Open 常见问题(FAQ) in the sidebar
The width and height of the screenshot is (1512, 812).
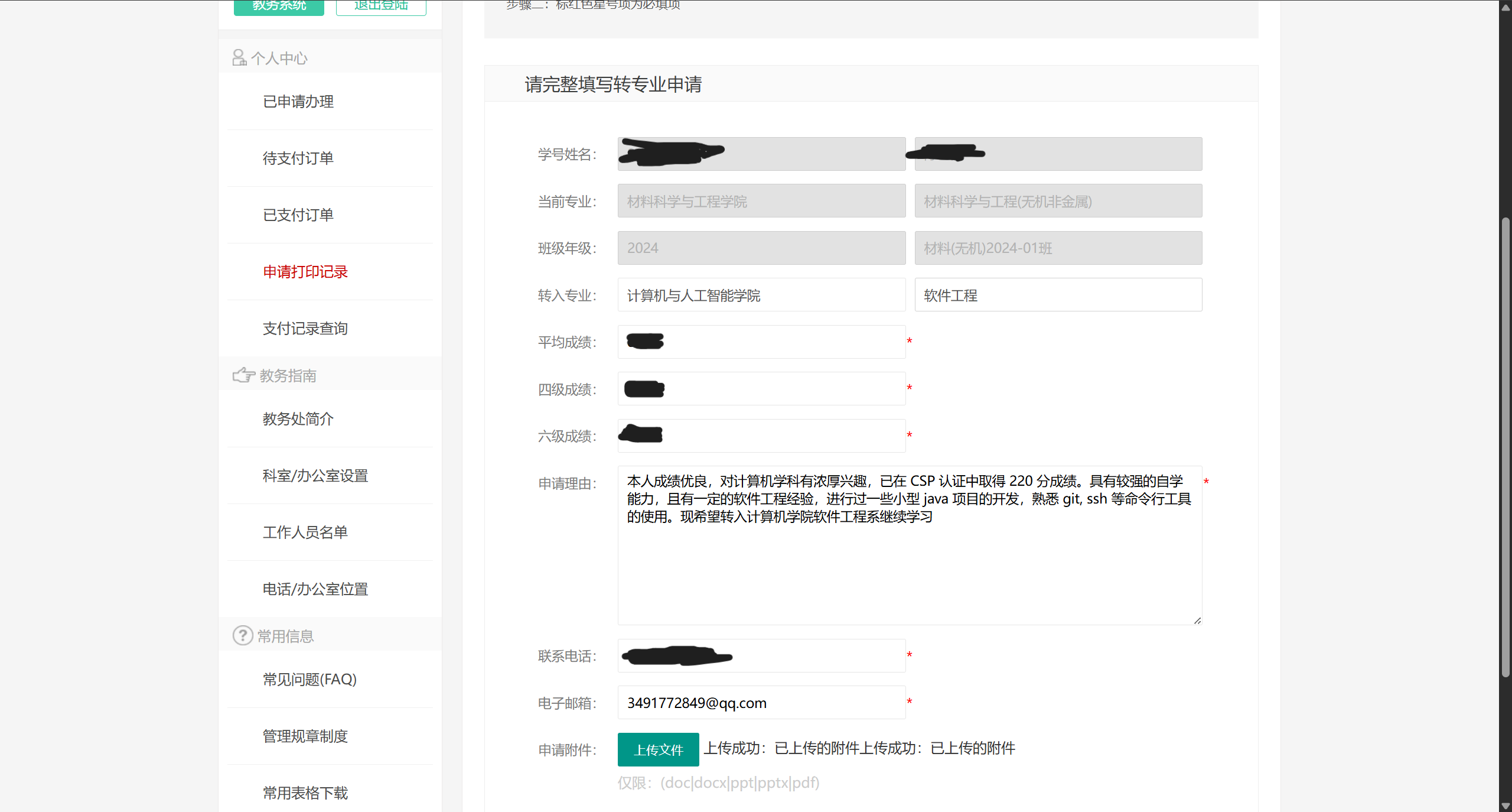[309, 680]
